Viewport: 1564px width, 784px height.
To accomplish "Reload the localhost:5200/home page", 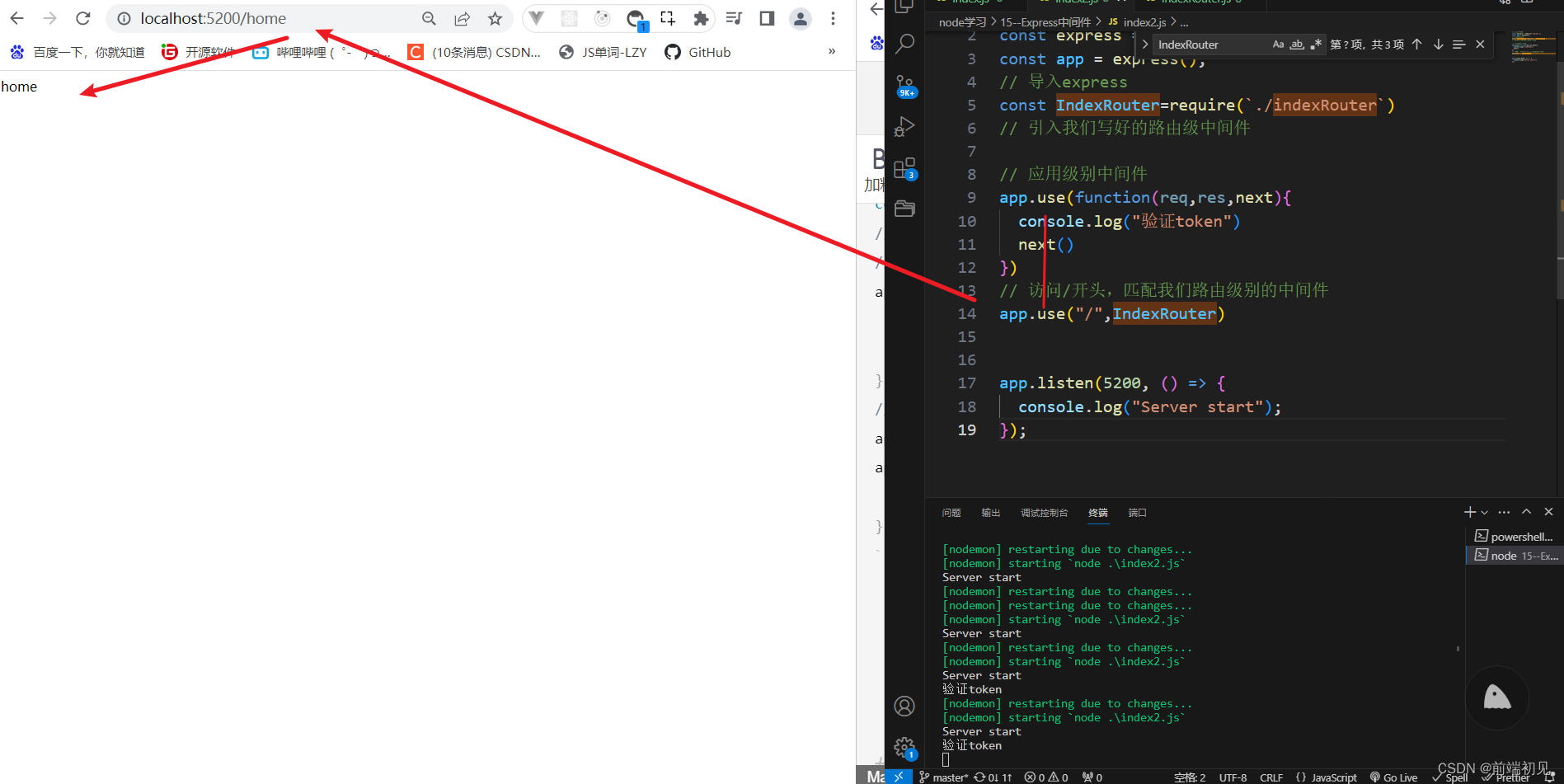I will tap(82, 18).
